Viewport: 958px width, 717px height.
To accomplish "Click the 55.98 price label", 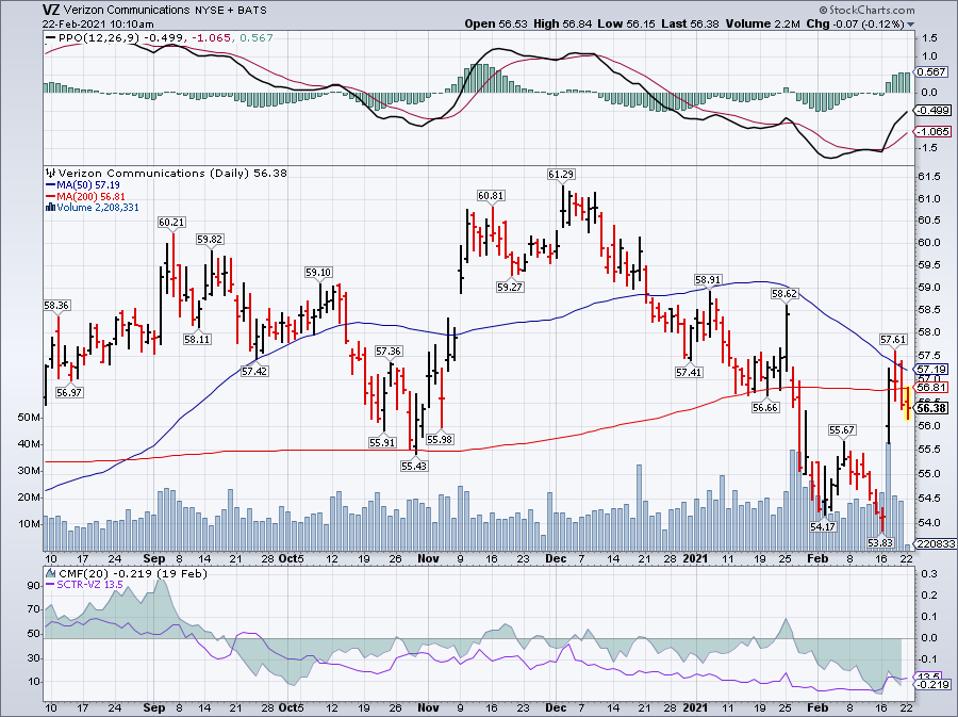I will tap(439, 439).
